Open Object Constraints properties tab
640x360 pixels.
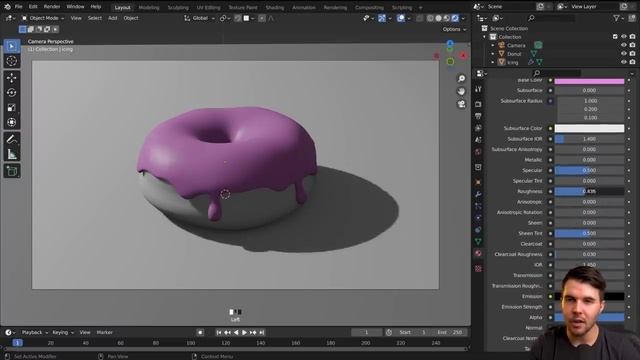click(478, 230)
